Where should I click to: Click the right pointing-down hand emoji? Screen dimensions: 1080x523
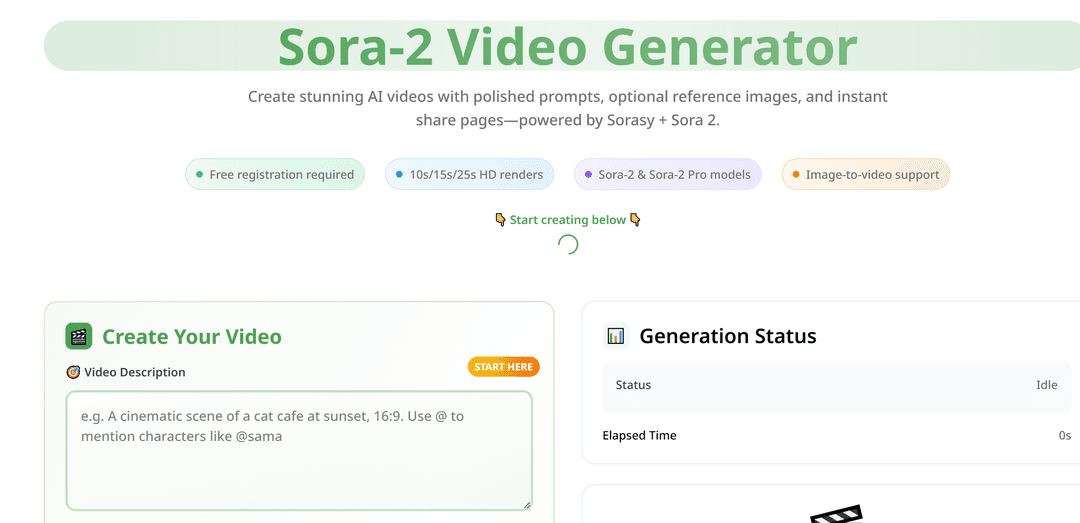[634, 220]
